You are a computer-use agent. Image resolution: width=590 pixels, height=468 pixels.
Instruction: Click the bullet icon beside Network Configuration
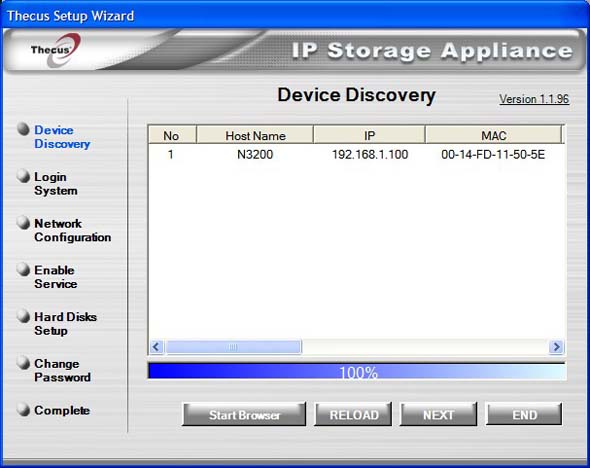(23, 222)
